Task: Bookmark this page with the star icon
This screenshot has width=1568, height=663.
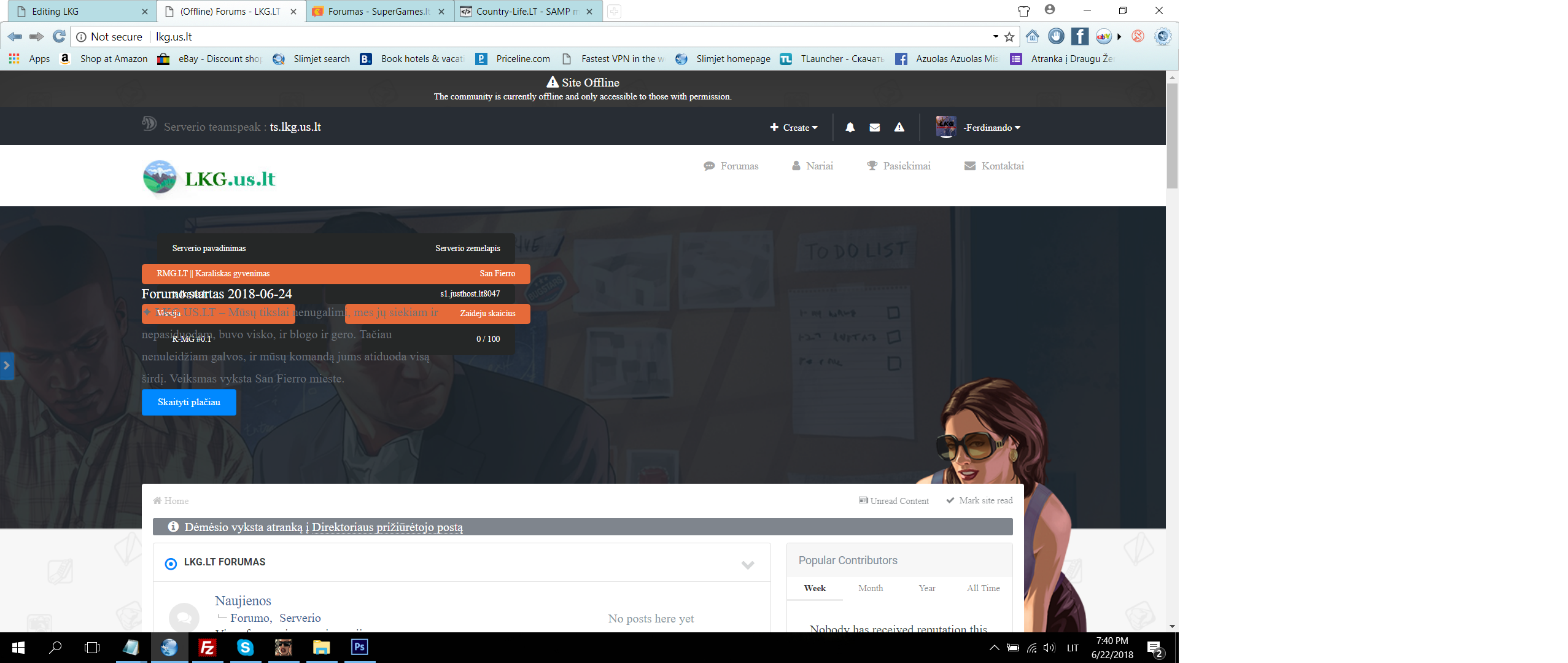Action: click(1009, 37)
